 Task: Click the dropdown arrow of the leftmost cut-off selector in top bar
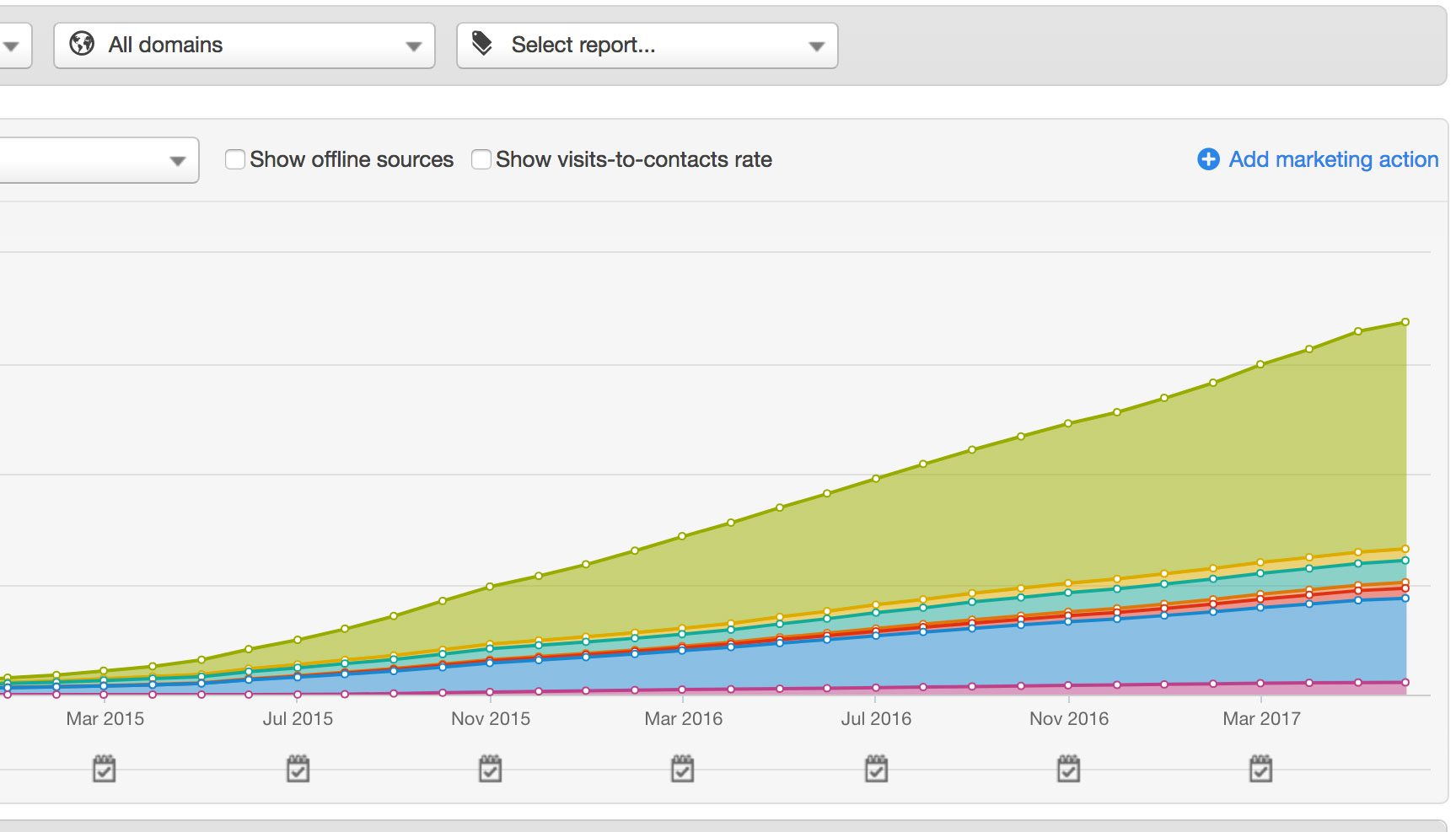[x=10, y=46]
